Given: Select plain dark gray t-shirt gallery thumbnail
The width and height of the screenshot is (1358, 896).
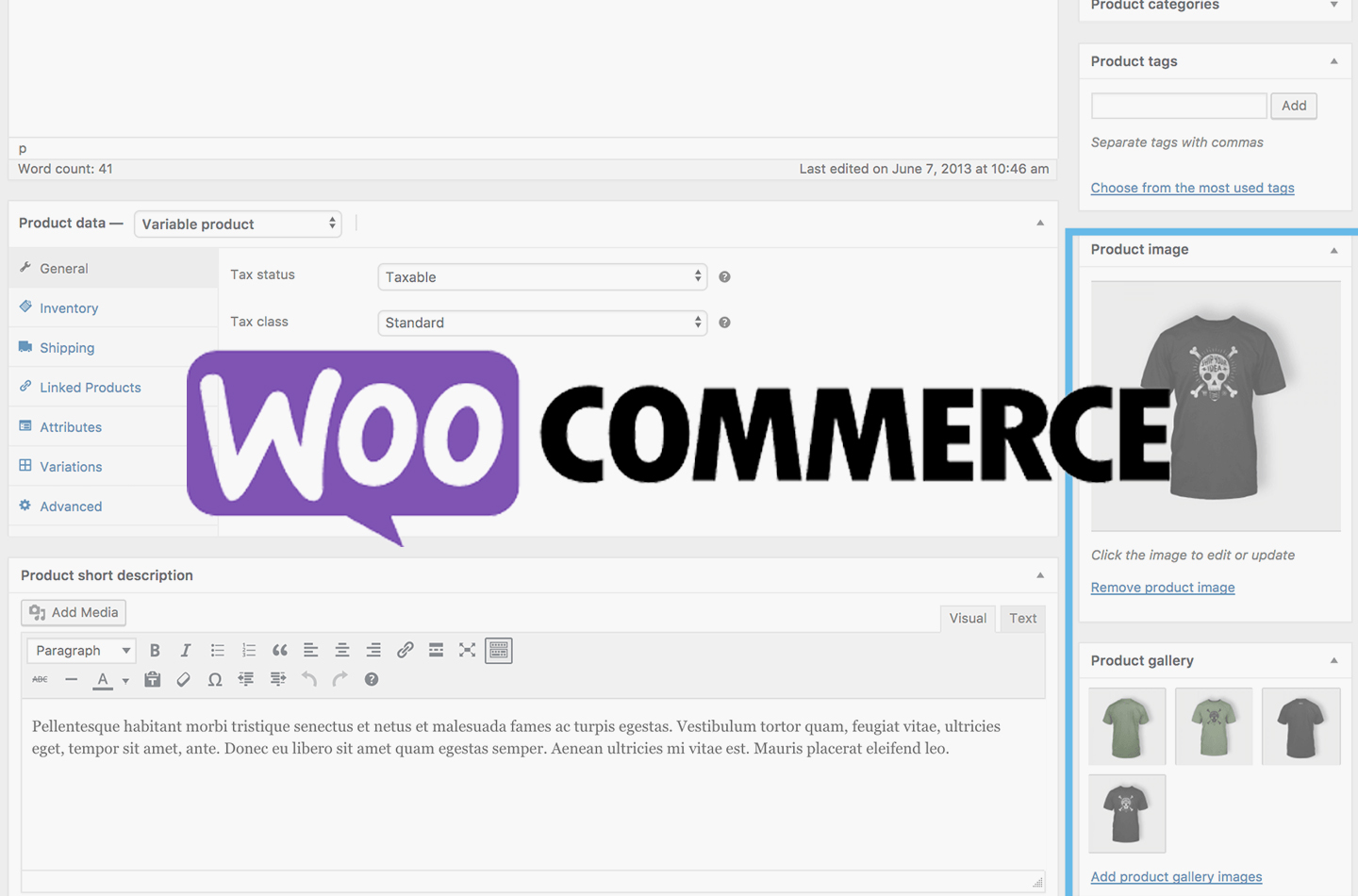Looking at the screenshot, I should (x=1300, y=726).
